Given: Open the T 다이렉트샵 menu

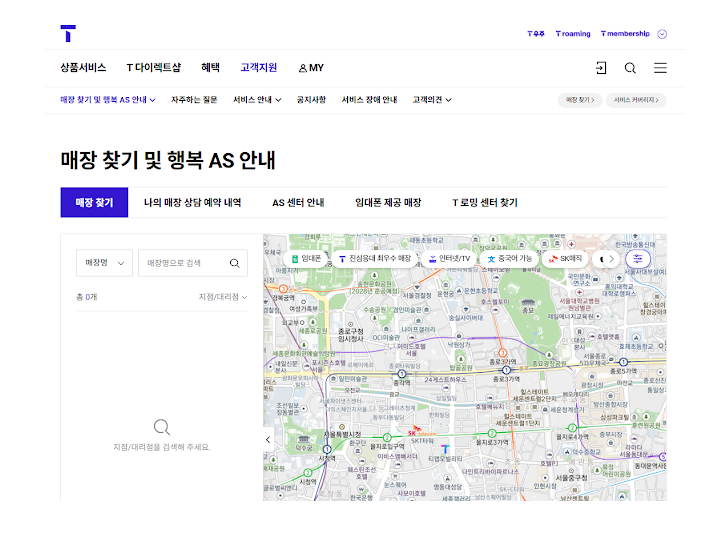Looking at the screenshot, I should click(154, 68).
